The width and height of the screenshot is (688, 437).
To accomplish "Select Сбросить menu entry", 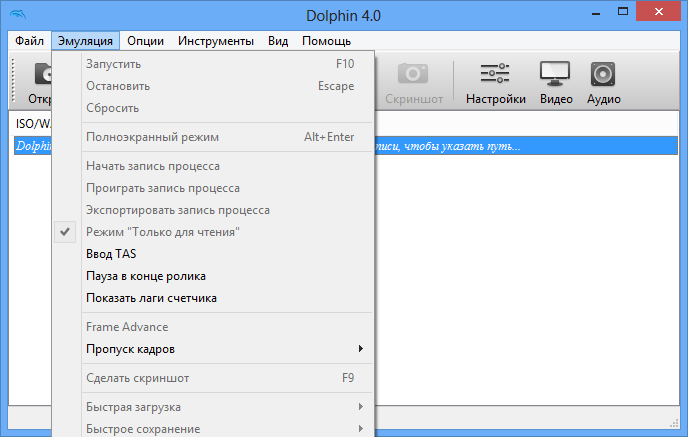I will (x=213, y=108).
